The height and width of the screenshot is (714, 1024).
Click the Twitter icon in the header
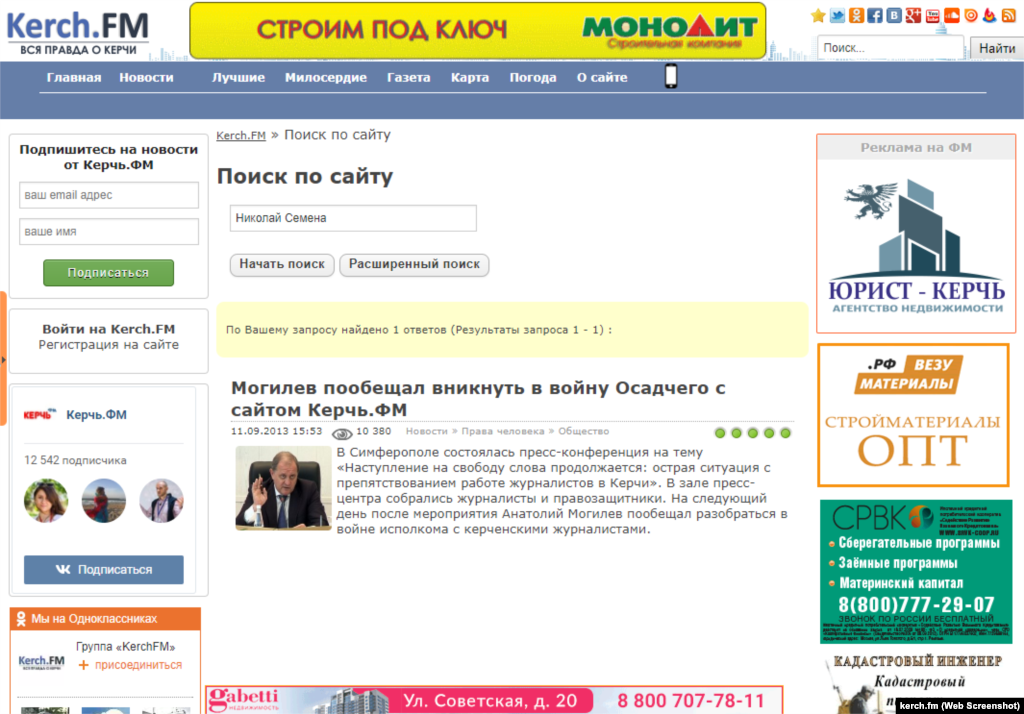coord(838,15)
